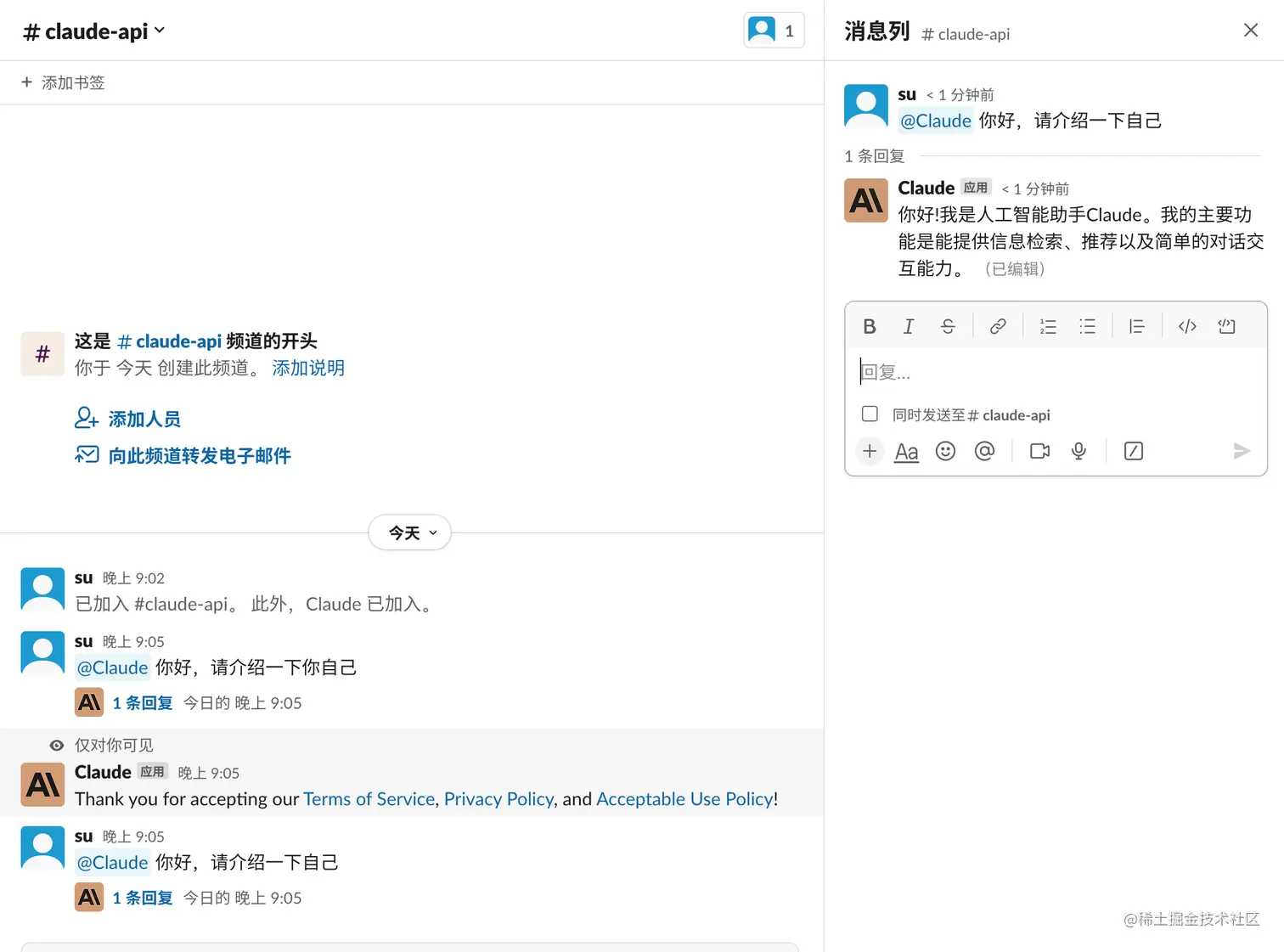Apply bold formatting in thread composer

[x=869, y=326]
